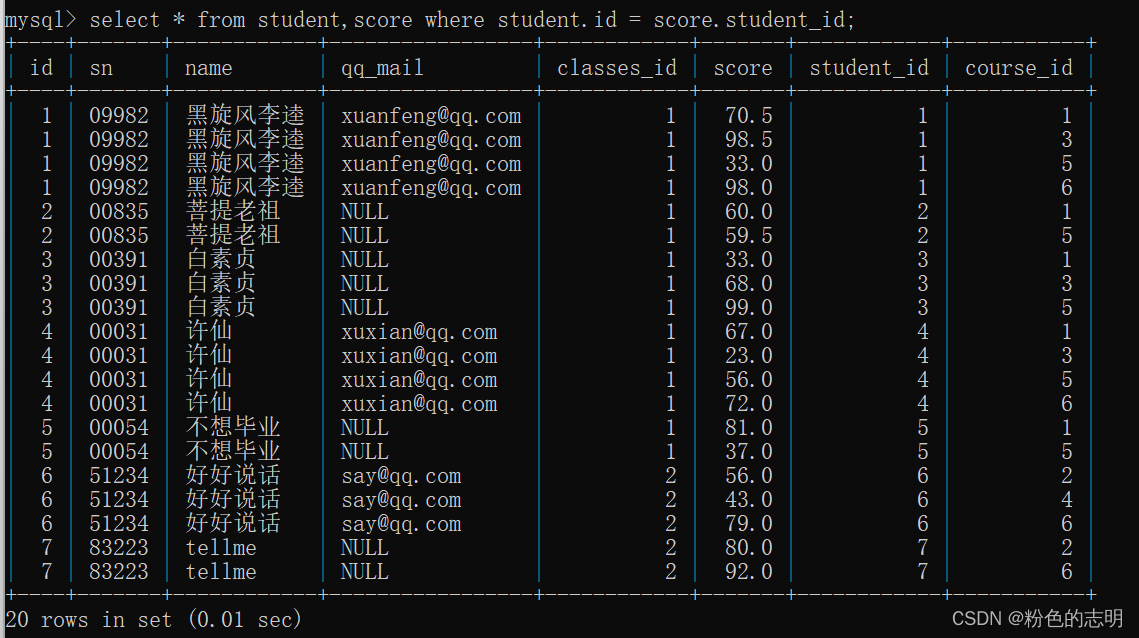Select the 'student_id' column header
The image size is (1139, 638).
(x=869, y=68)
